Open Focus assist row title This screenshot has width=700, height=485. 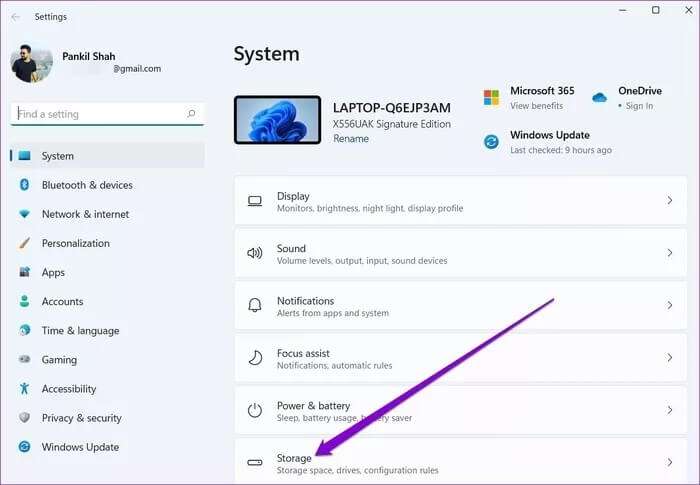tap(303, 353)
